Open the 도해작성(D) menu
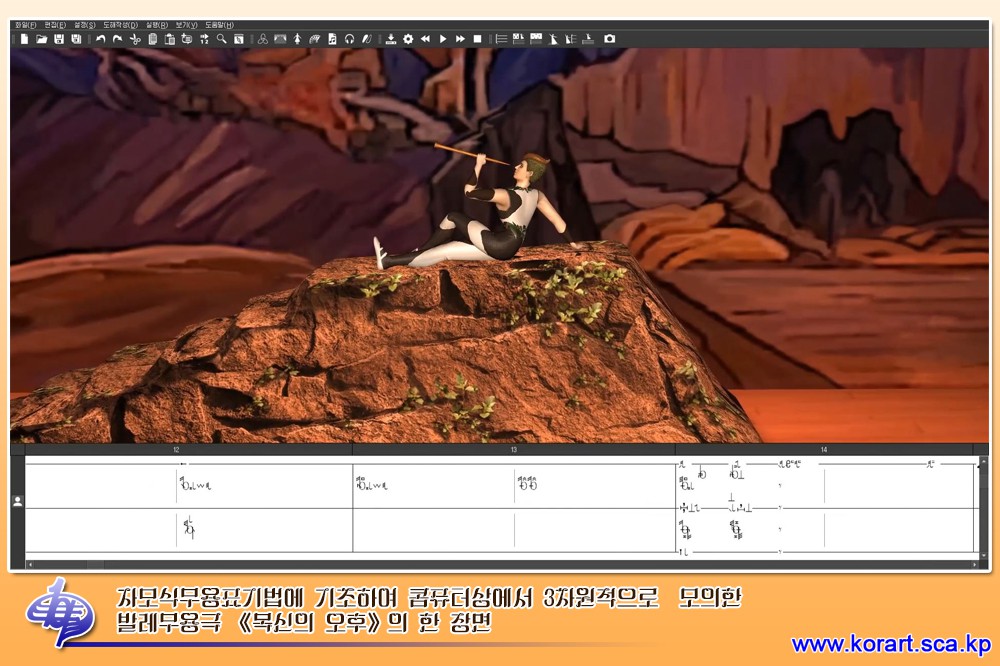Image resolution: width=1000 pixels, height=666 pixels. [x=121, y=25]
